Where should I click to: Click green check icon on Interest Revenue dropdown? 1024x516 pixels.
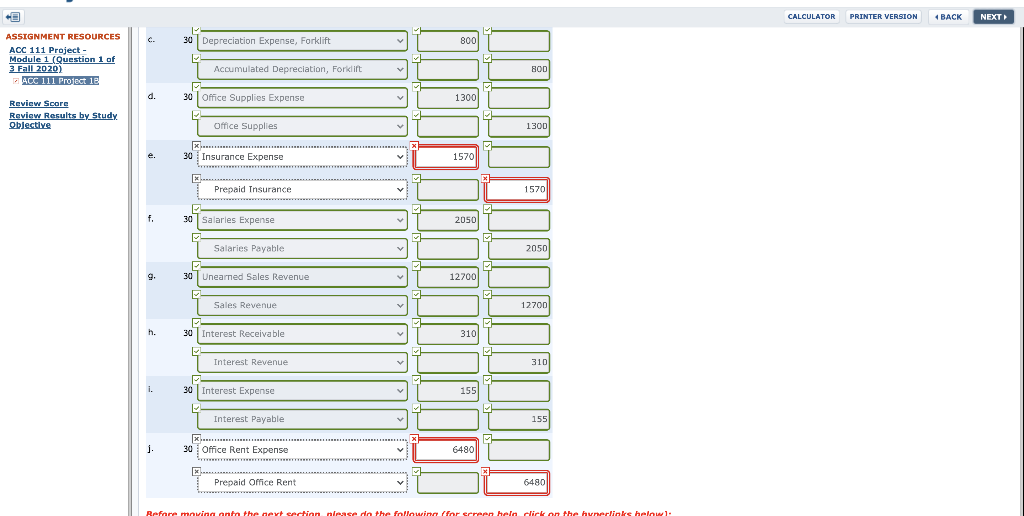(x=197, y=351)
